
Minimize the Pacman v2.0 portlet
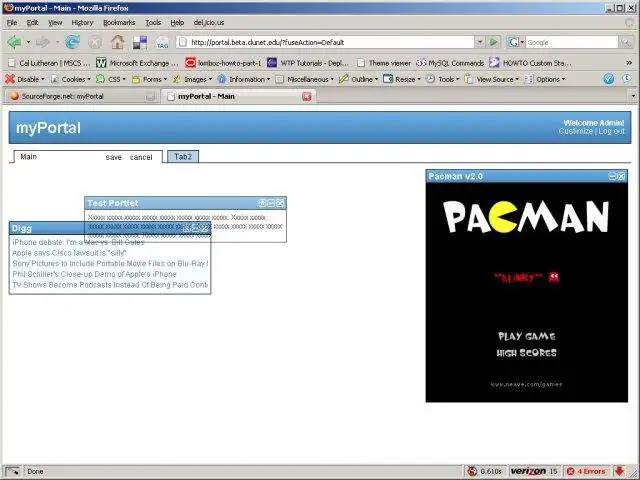point(612,176)
